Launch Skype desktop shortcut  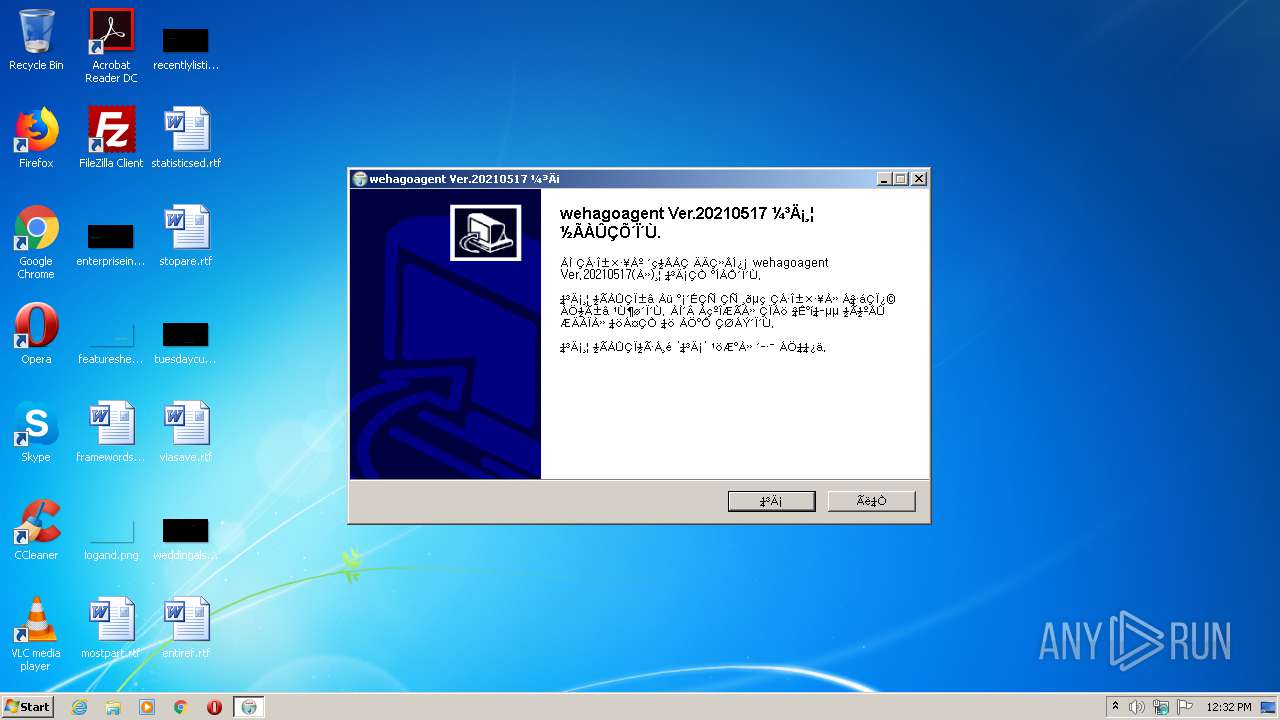coord(36,432)
